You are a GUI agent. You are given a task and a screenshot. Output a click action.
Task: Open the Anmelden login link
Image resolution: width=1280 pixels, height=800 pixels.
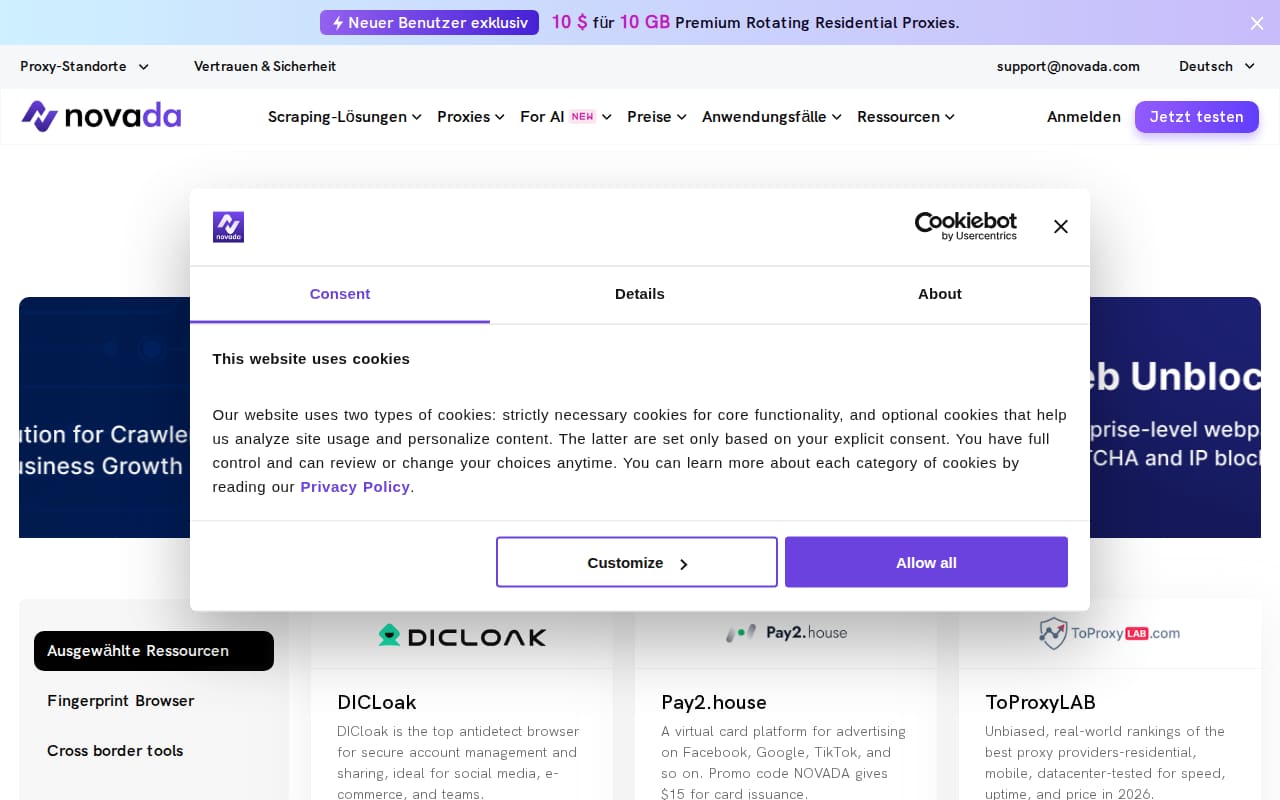pyautogui.click(x=1084, y=117)
